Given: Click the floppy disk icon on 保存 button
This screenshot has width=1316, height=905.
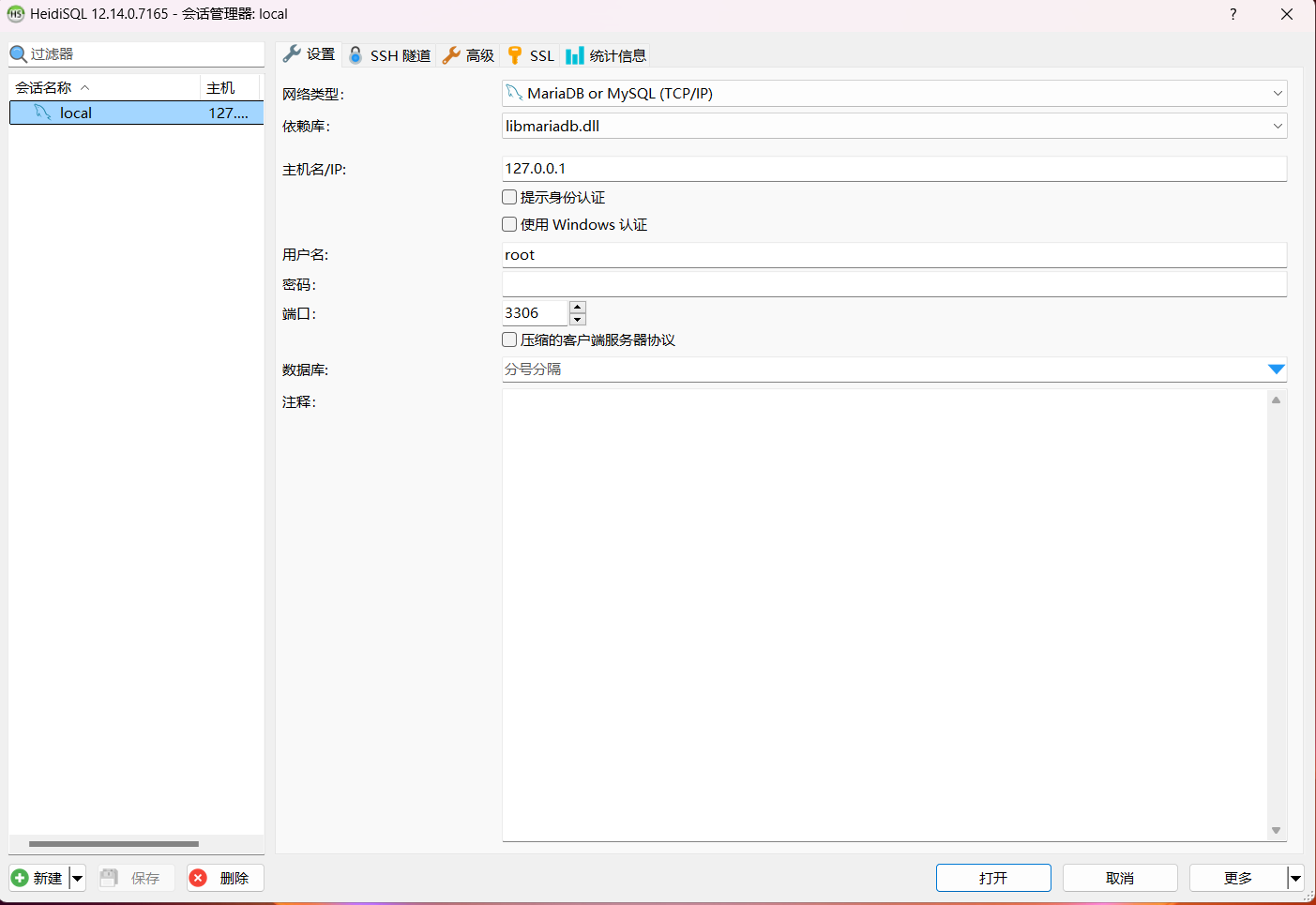Looking at the screenshot, I should point(109,878).
